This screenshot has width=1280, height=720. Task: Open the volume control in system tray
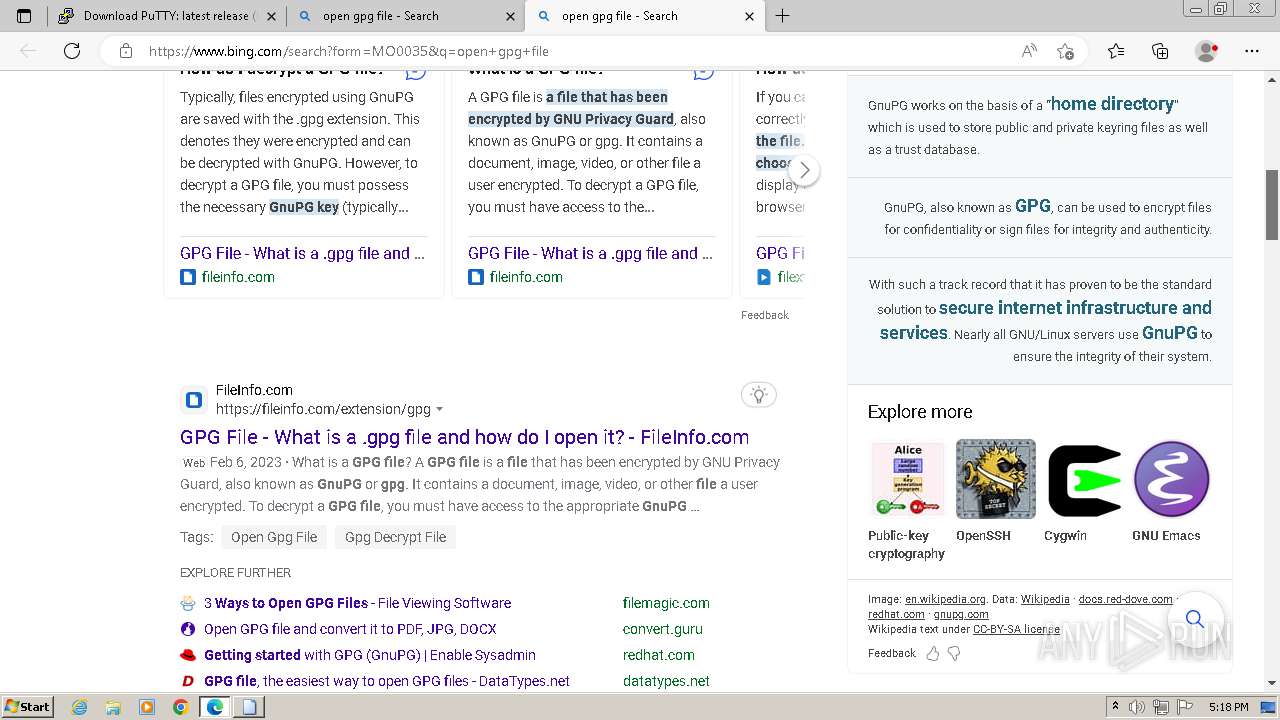point(1136,707)
